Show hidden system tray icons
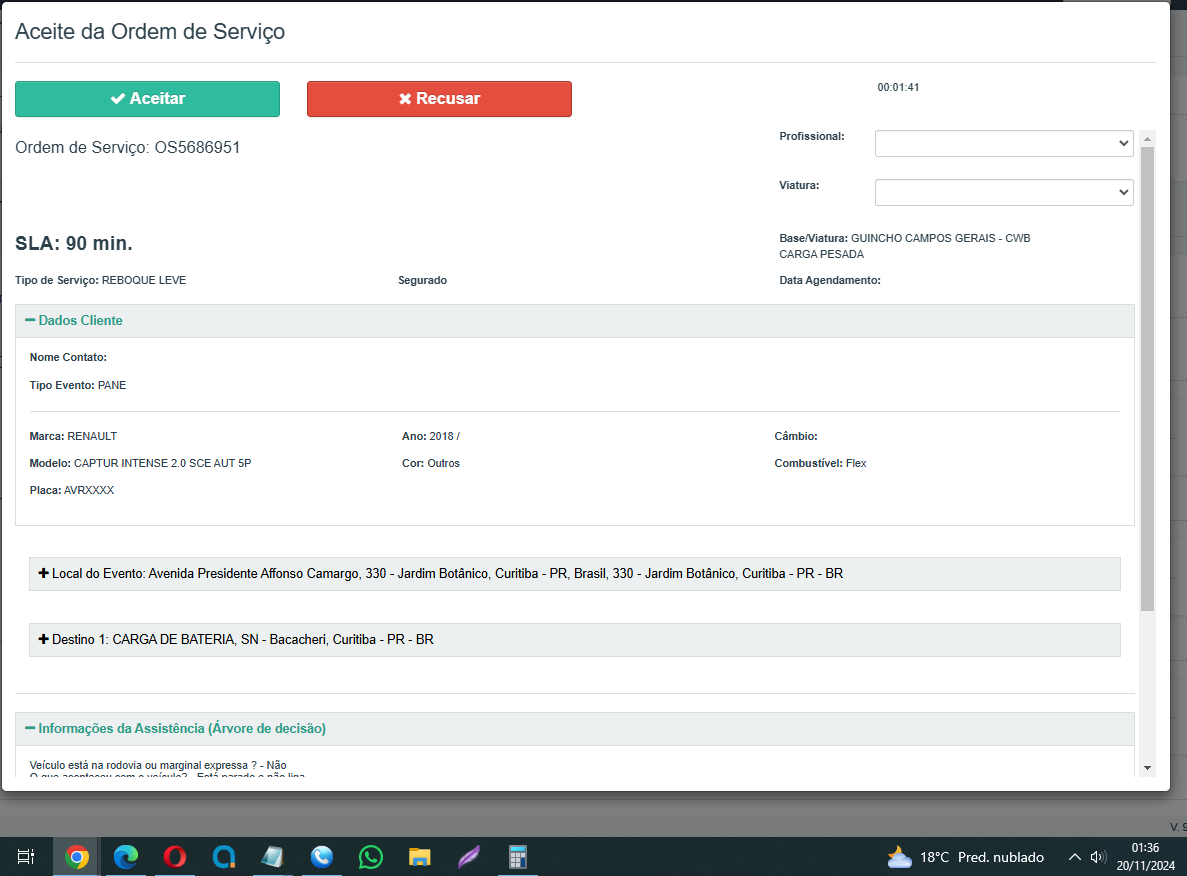This screenshot has width=1187, height=876. tap(1074, 857)
